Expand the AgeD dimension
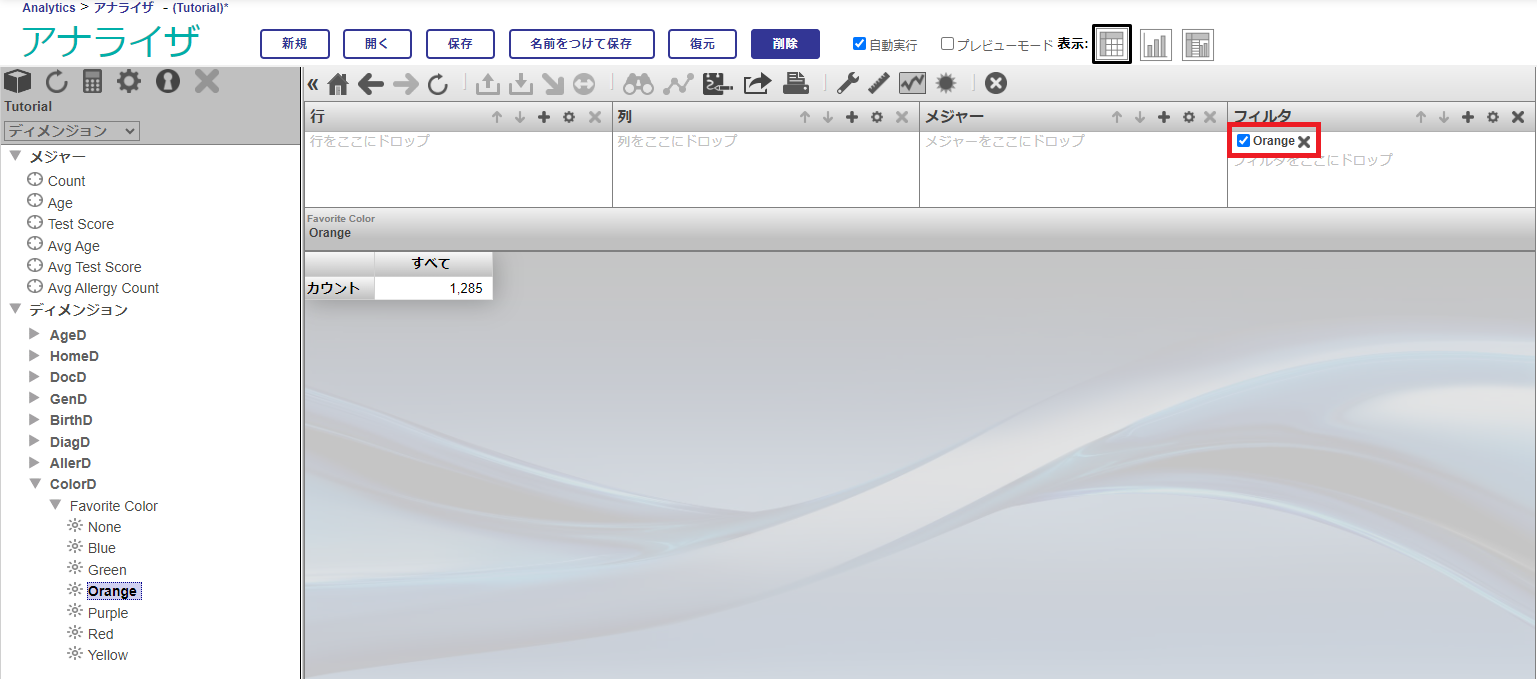 tap(34, 334)
